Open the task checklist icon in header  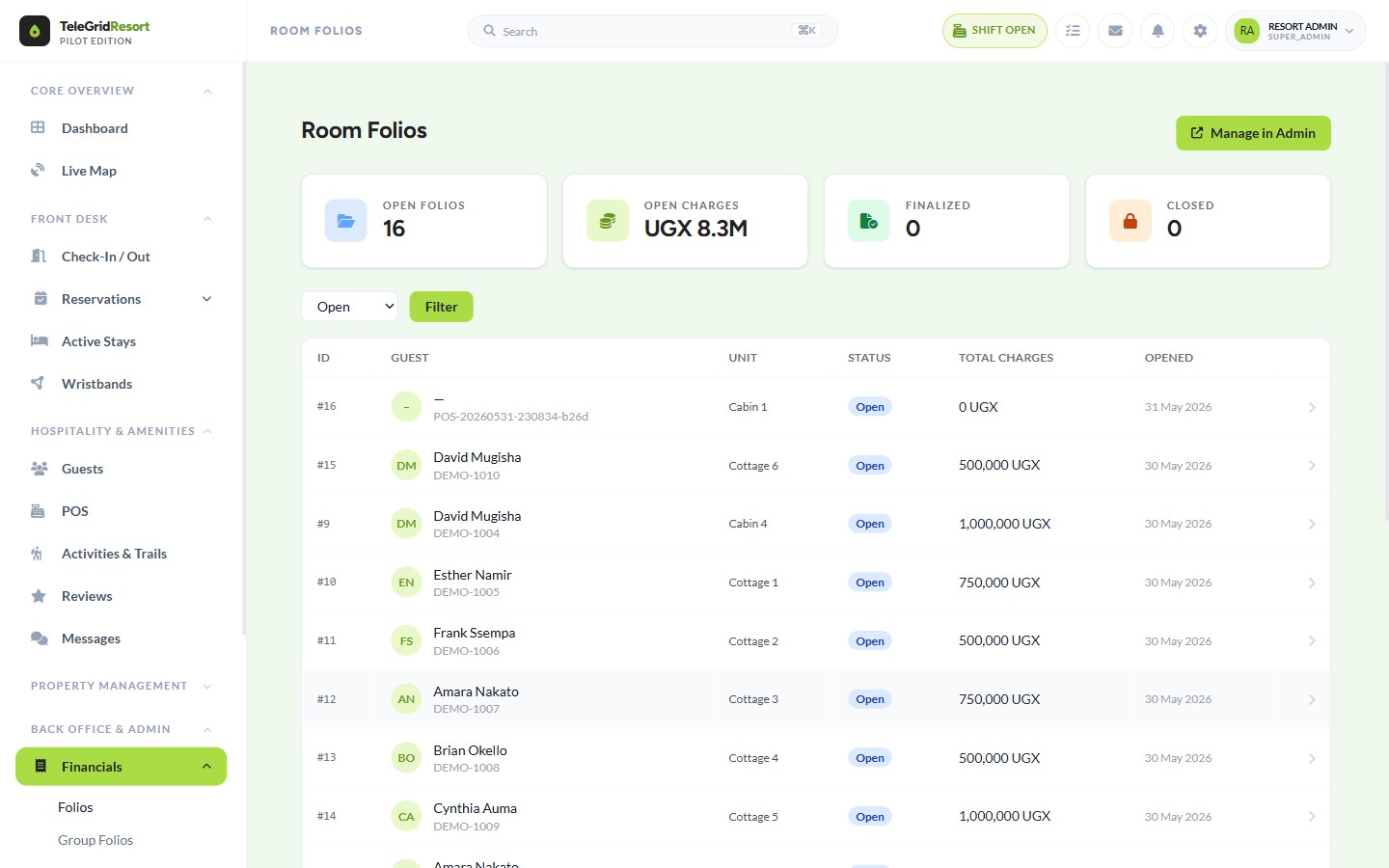tap(1073, 31)
